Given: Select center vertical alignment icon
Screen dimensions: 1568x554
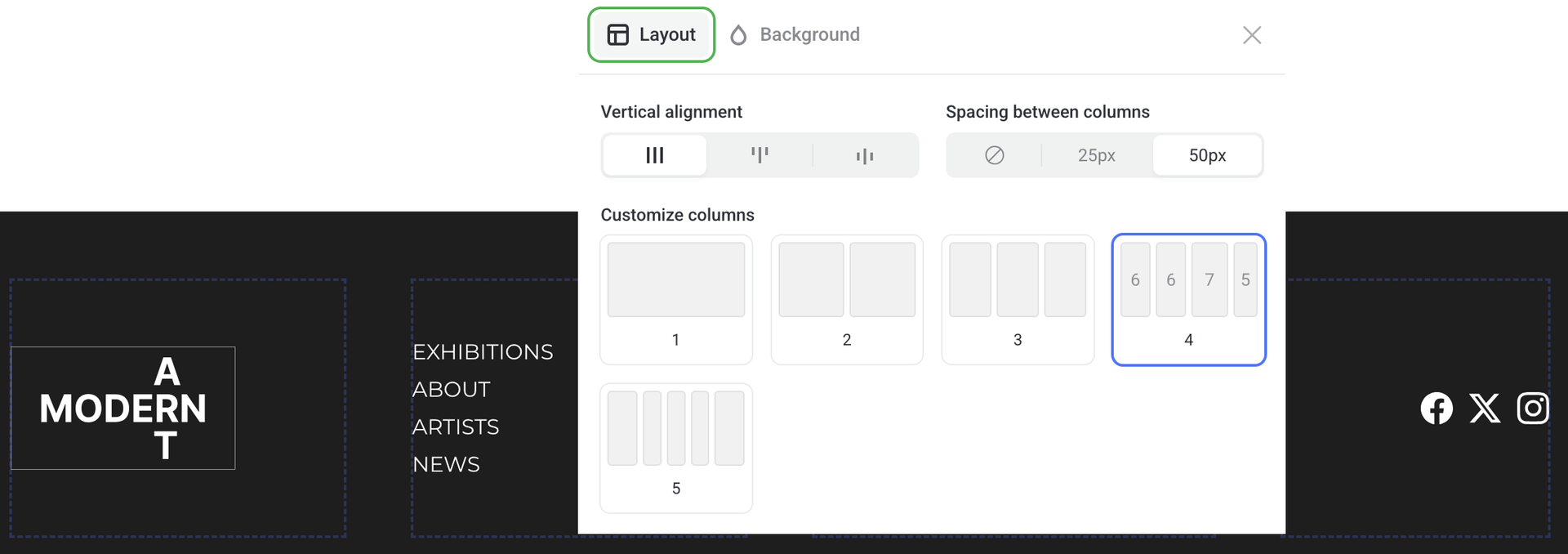Looking at the screenshot, I should click(x=865, y=155).
